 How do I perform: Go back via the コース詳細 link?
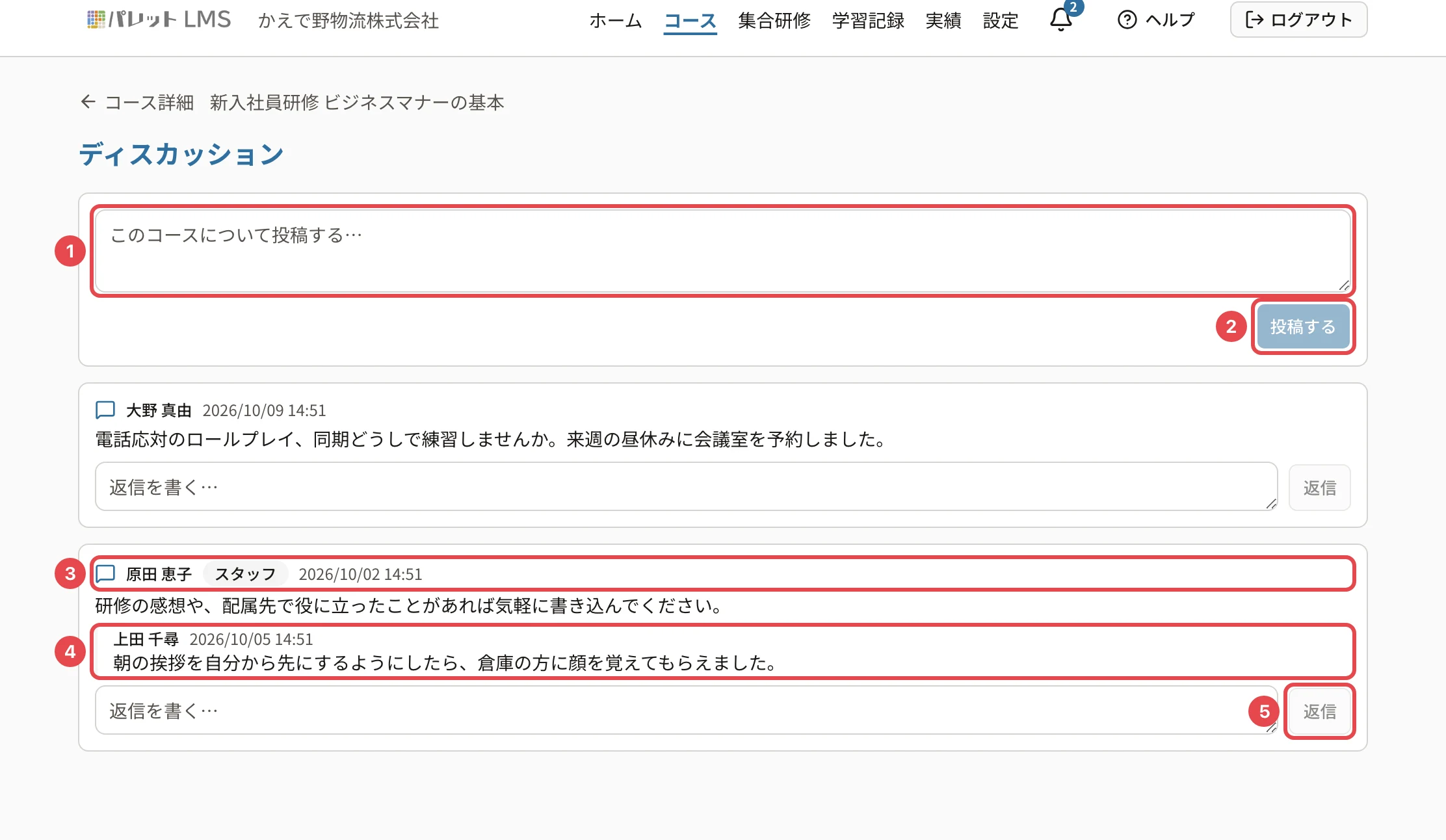tap(137, 102)
